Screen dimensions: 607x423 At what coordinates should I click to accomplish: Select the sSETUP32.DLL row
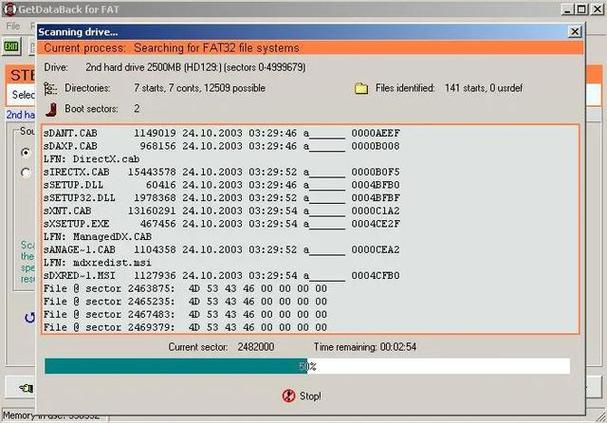[221, 198]
